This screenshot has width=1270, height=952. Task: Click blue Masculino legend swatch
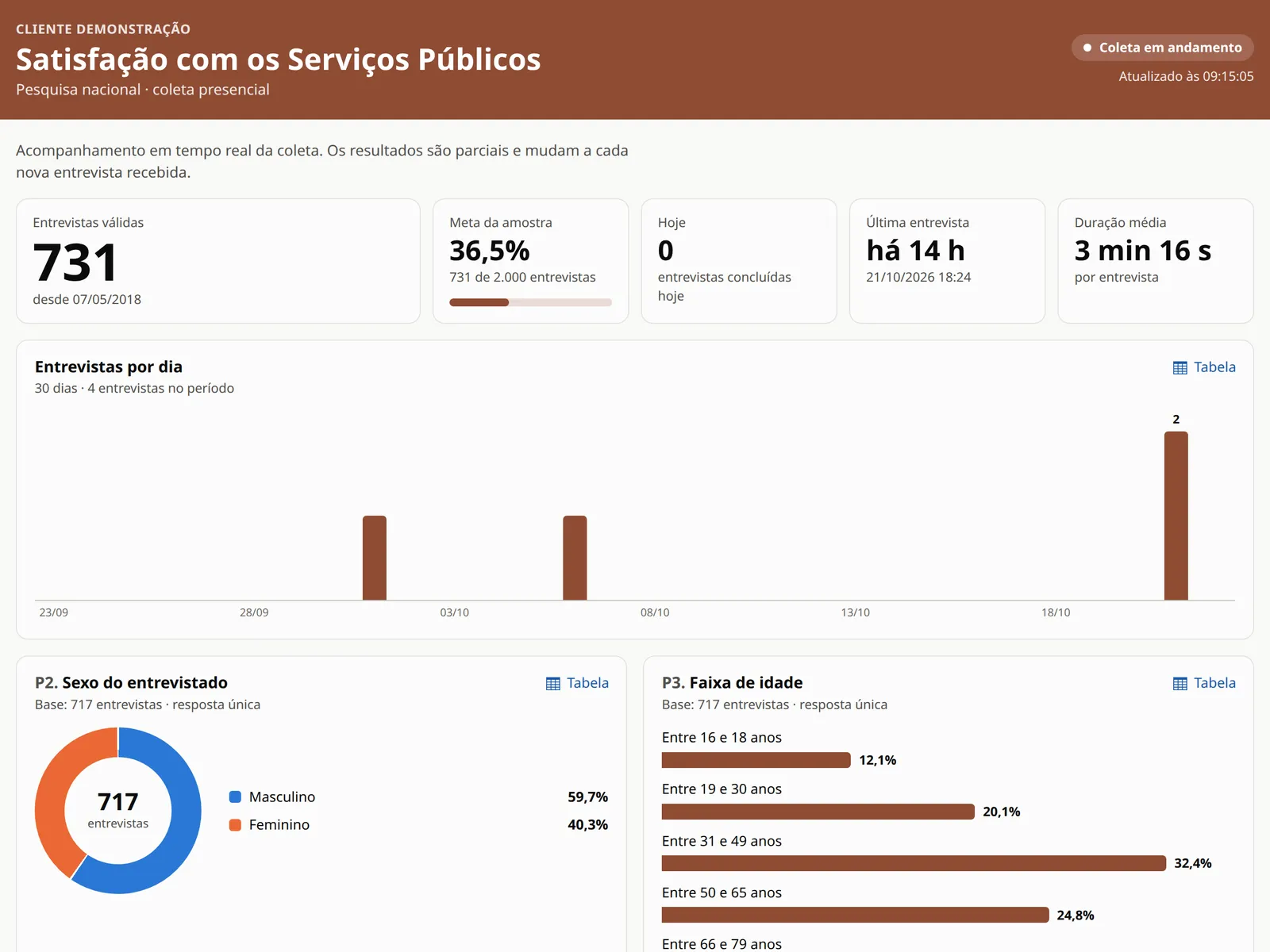235,797
